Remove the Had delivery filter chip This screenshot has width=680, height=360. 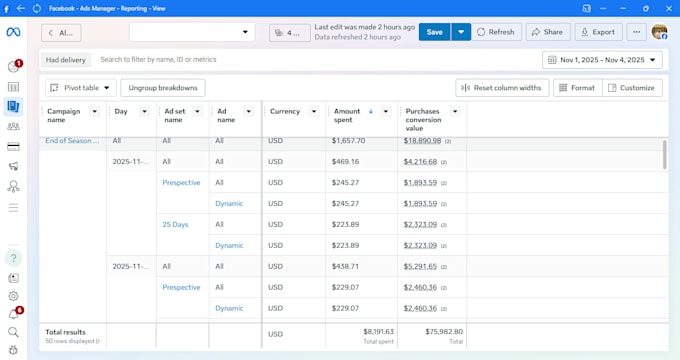click(66, 60)
